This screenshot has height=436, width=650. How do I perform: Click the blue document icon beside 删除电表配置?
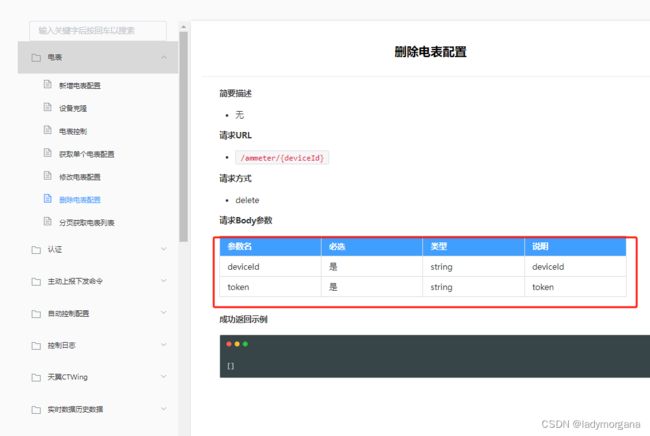[x=48, y=199]
